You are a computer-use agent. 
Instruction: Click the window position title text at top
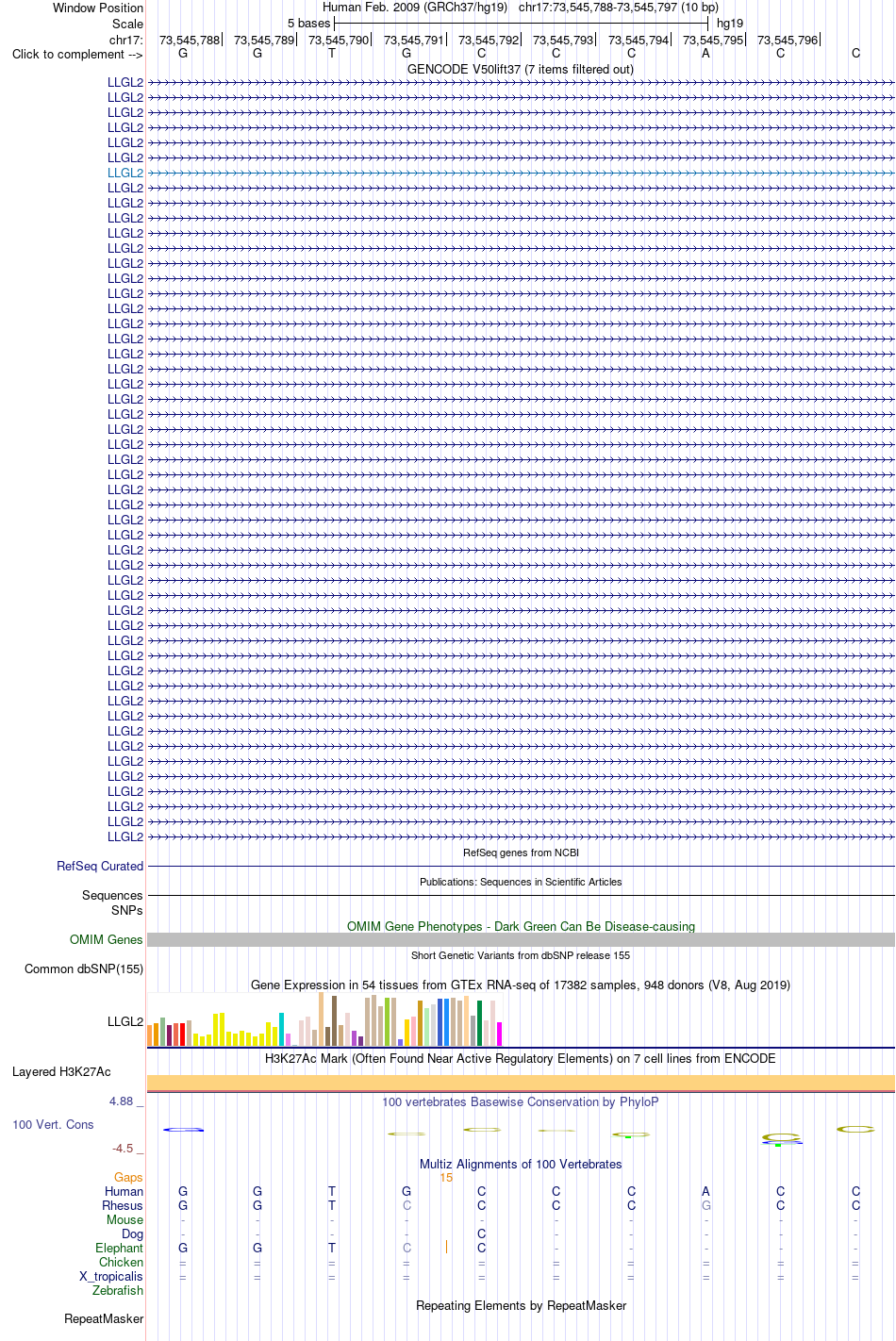(x=521, y=8)
